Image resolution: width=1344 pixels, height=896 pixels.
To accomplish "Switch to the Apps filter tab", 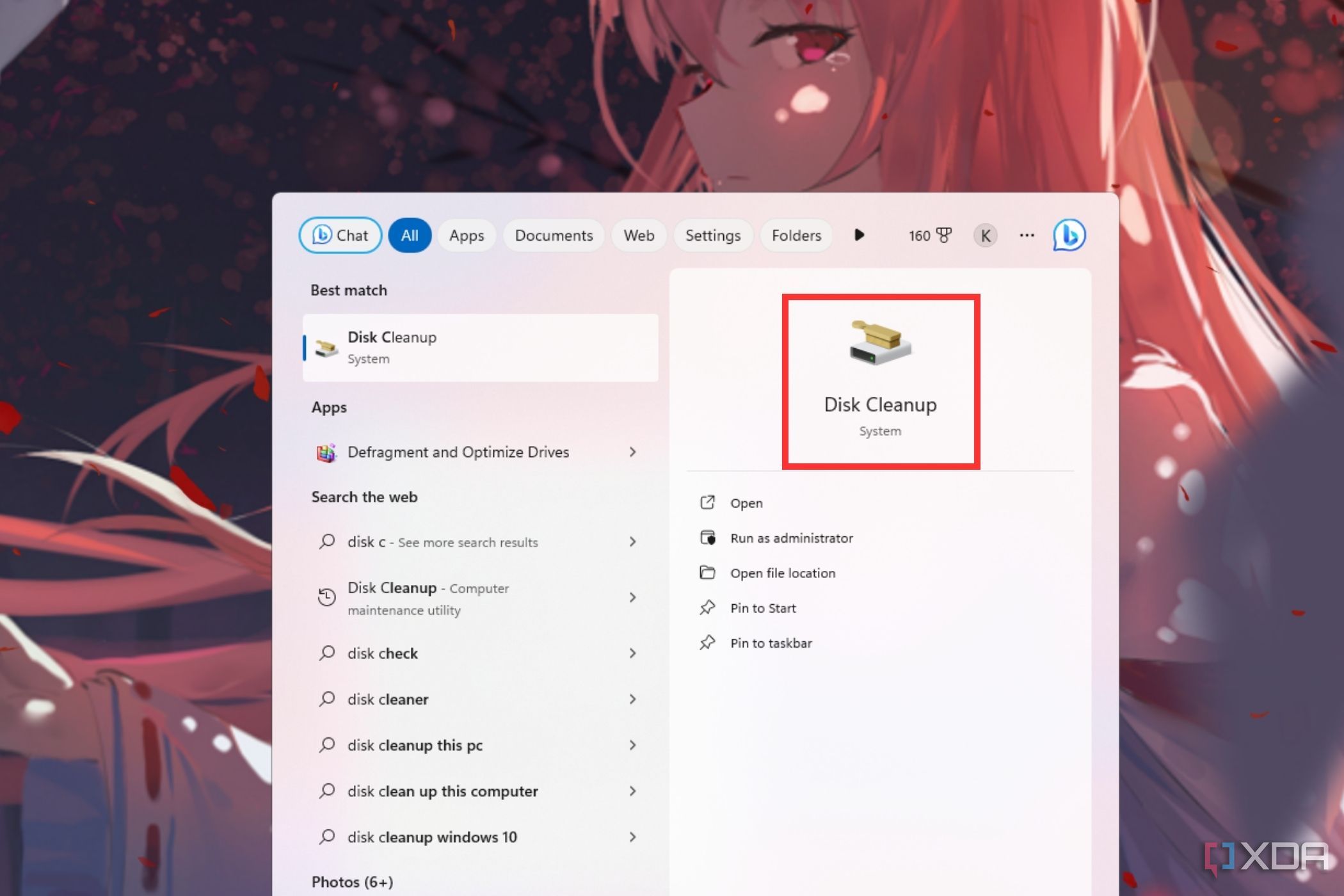I will coord(465,235).
